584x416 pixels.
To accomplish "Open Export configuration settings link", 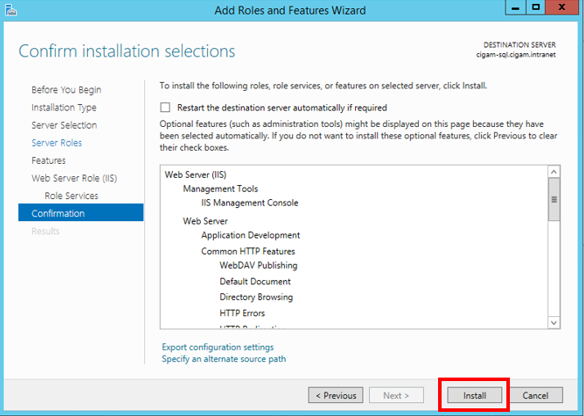I will tap(218, 347).
